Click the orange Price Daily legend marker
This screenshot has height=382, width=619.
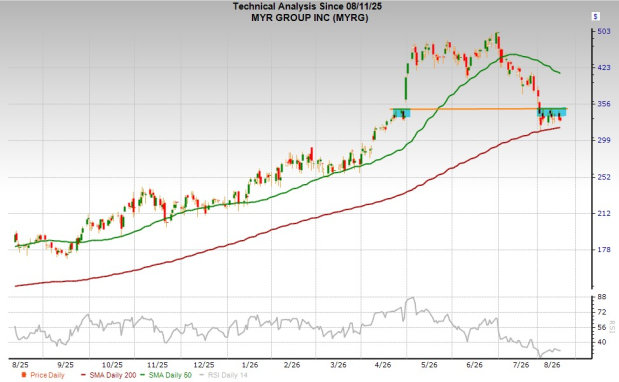24,375
